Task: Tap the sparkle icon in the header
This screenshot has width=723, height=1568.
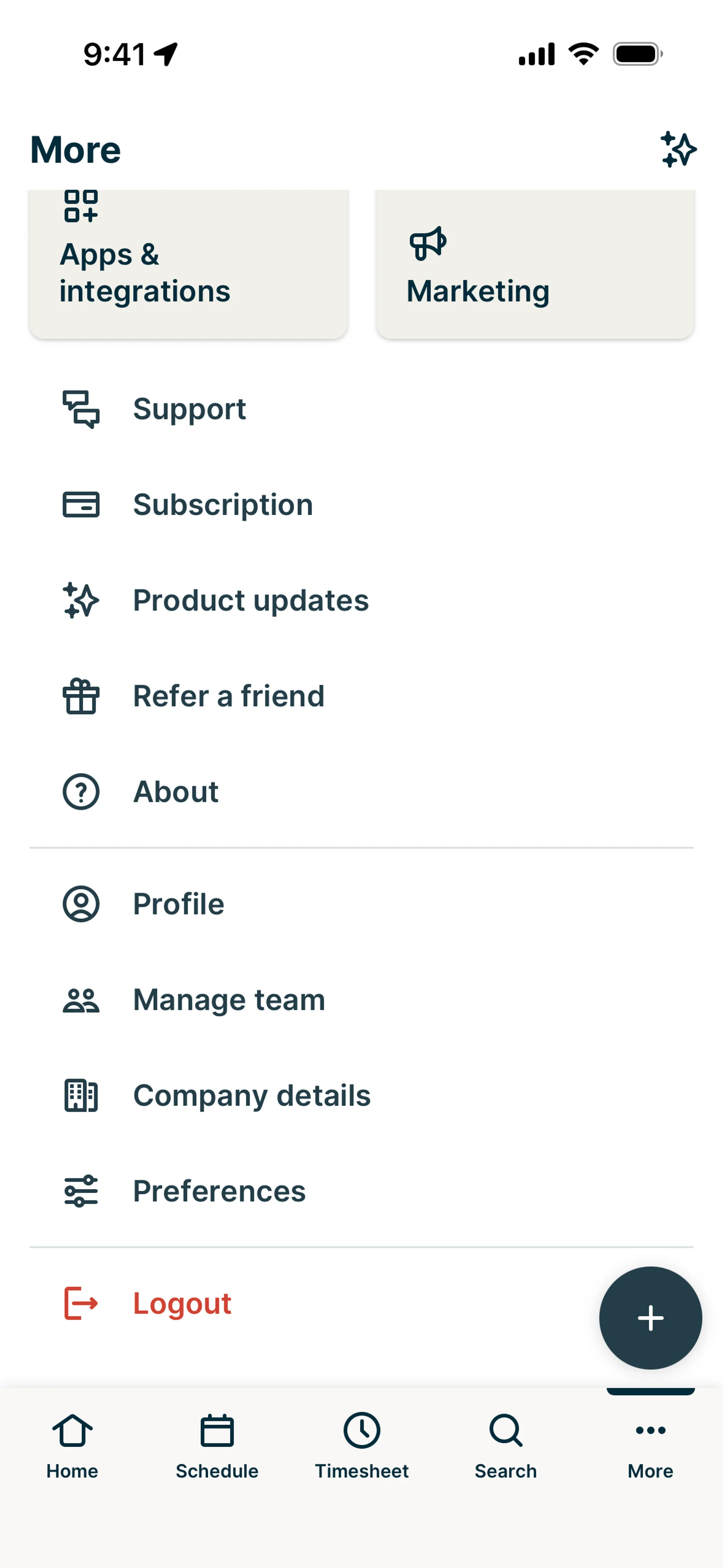Action: pos(678,149)
